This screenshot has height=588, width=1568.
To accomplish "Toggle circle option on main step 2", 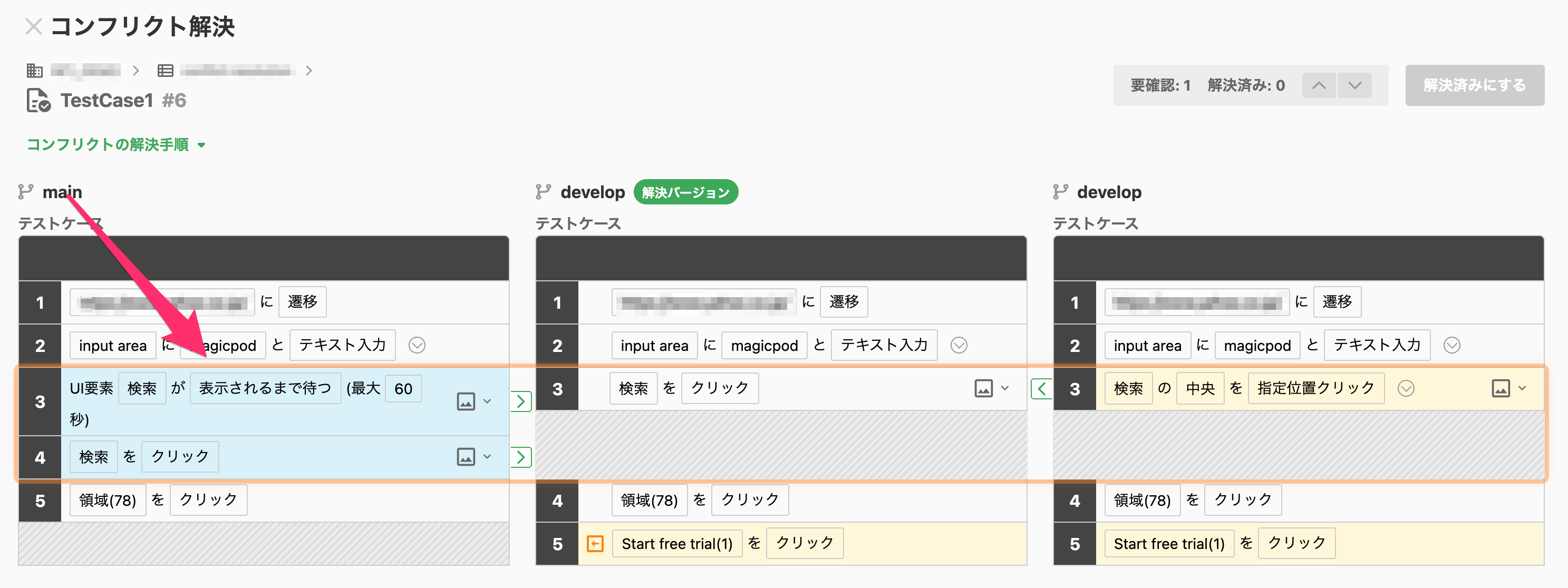I will click(x=417, y=346).
